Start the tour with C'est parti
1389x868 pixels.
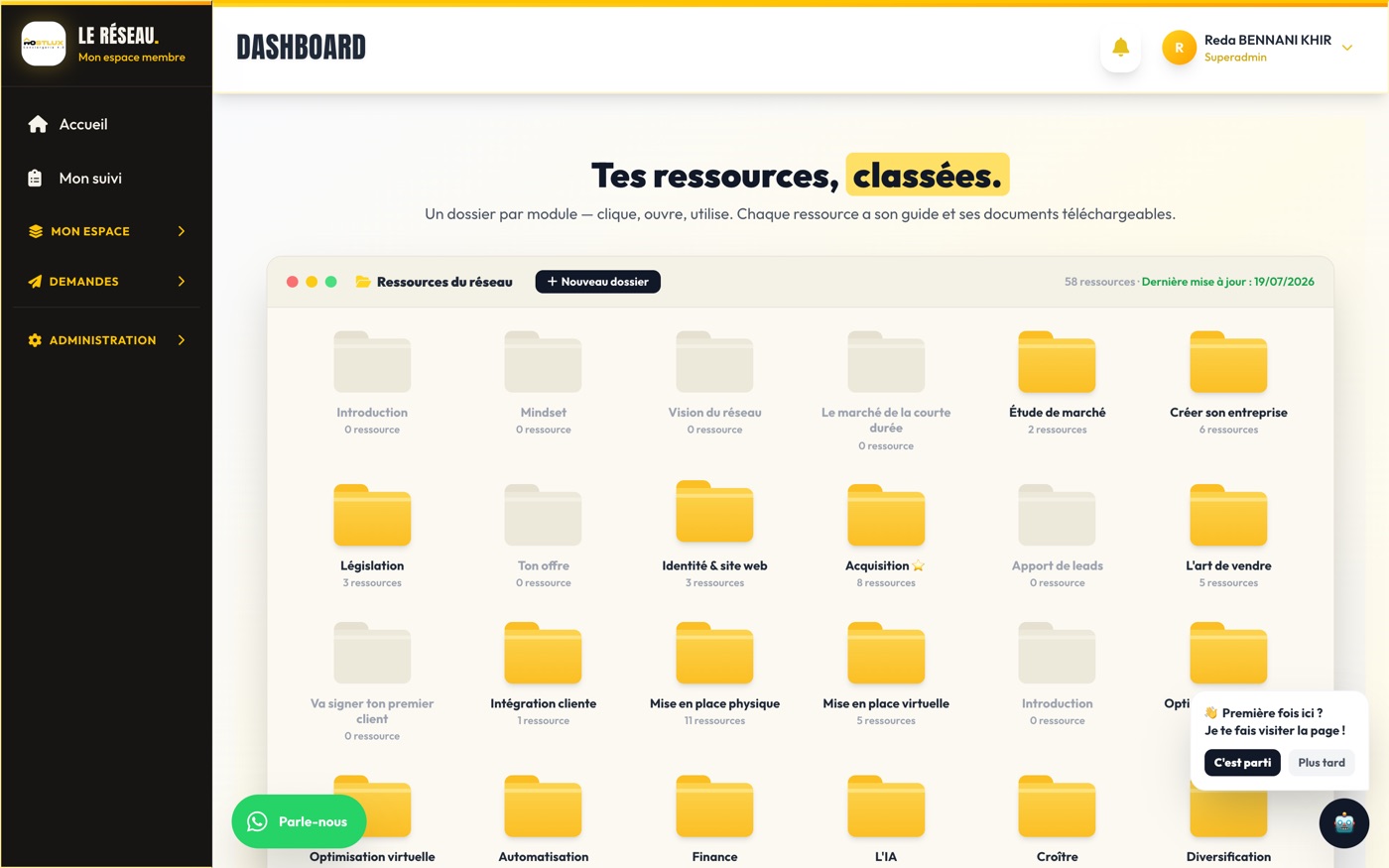pyautogui.click(x=1242, y=763)
